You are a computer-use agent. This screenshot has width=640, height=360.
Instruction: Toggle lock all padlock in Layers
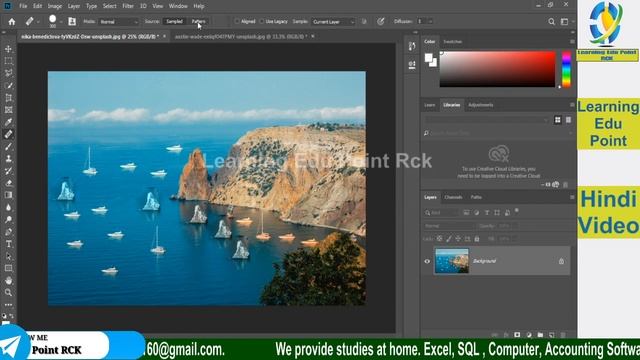[x=477, y=239]
